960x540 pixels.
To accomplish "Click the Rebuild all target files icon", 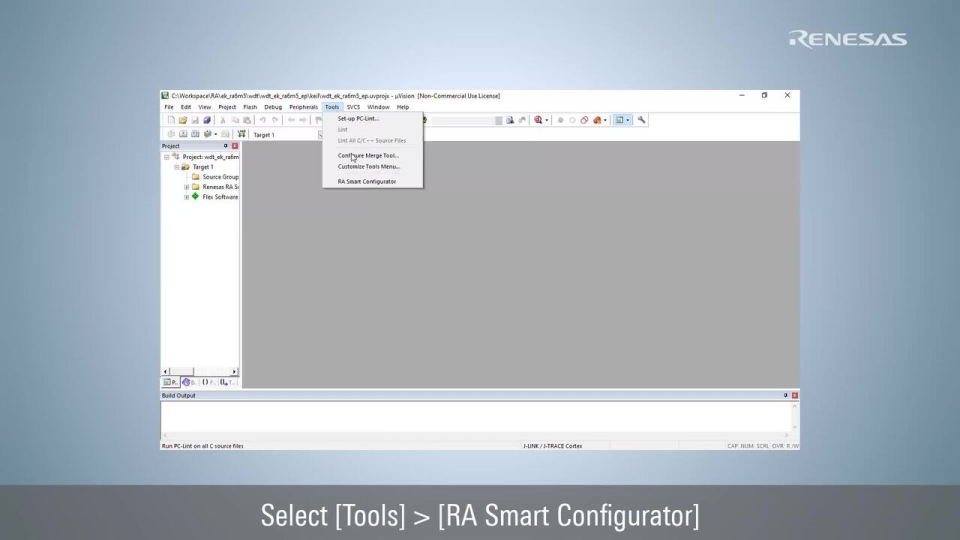I will [x=195, y=134].
